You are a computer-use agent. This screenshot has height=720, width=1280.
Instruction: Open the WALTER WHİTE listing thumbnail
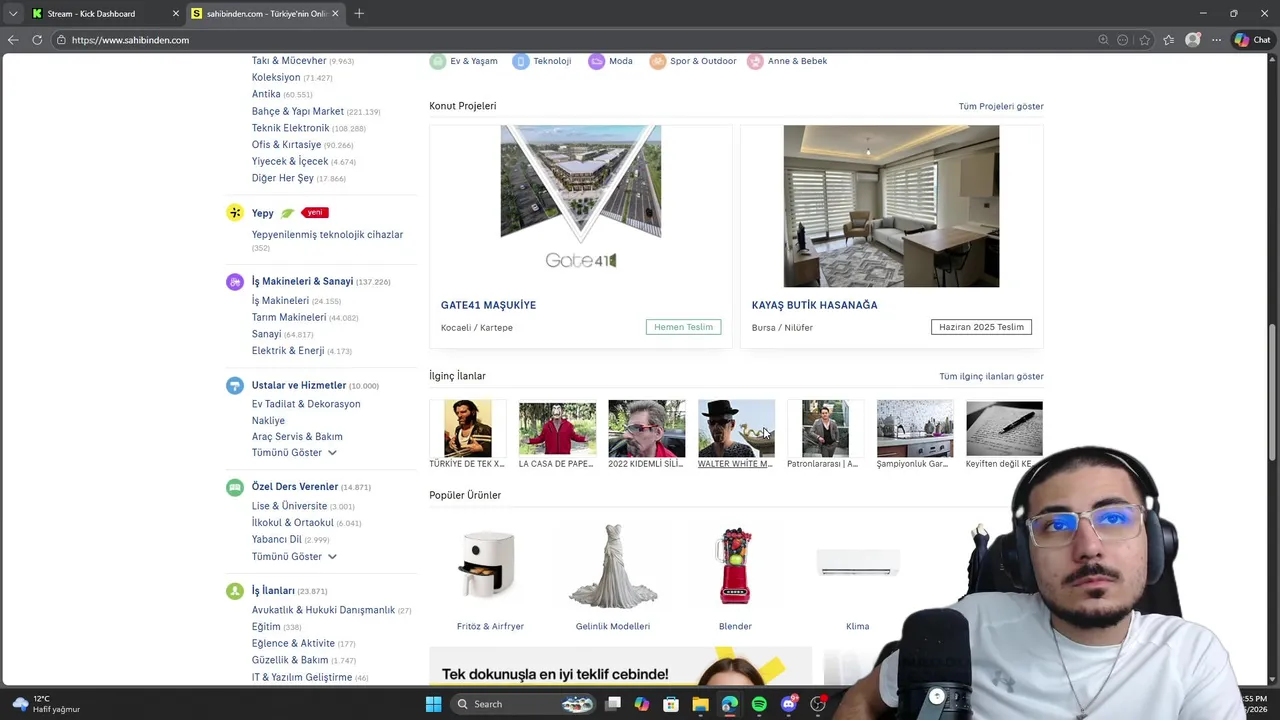736,428
